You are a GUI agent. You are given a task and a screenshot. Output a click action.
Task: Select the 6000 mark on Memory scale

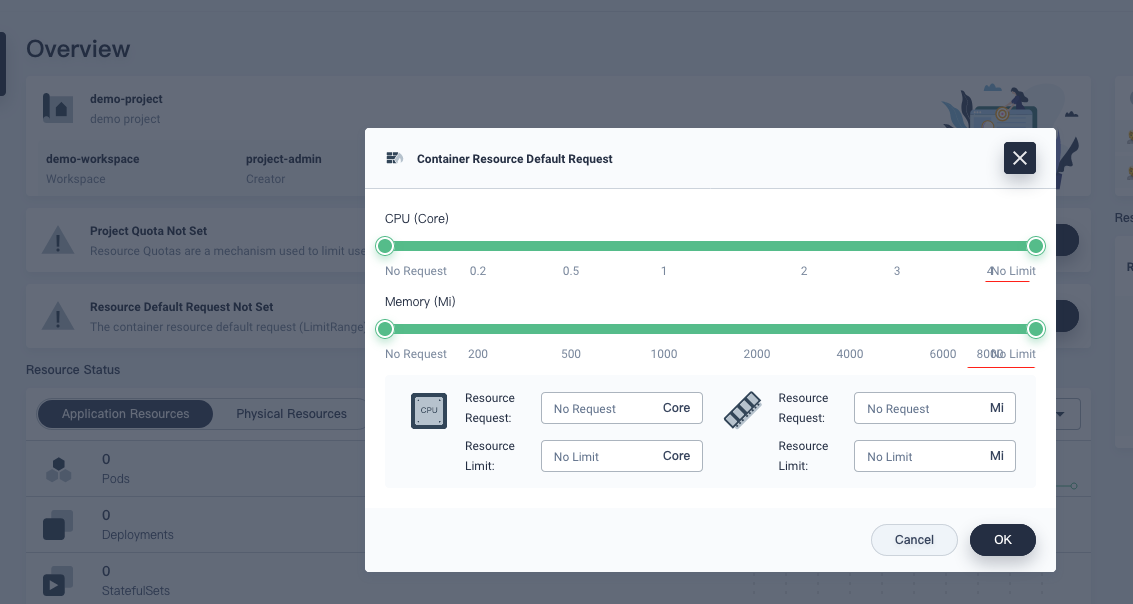(943, 354)
